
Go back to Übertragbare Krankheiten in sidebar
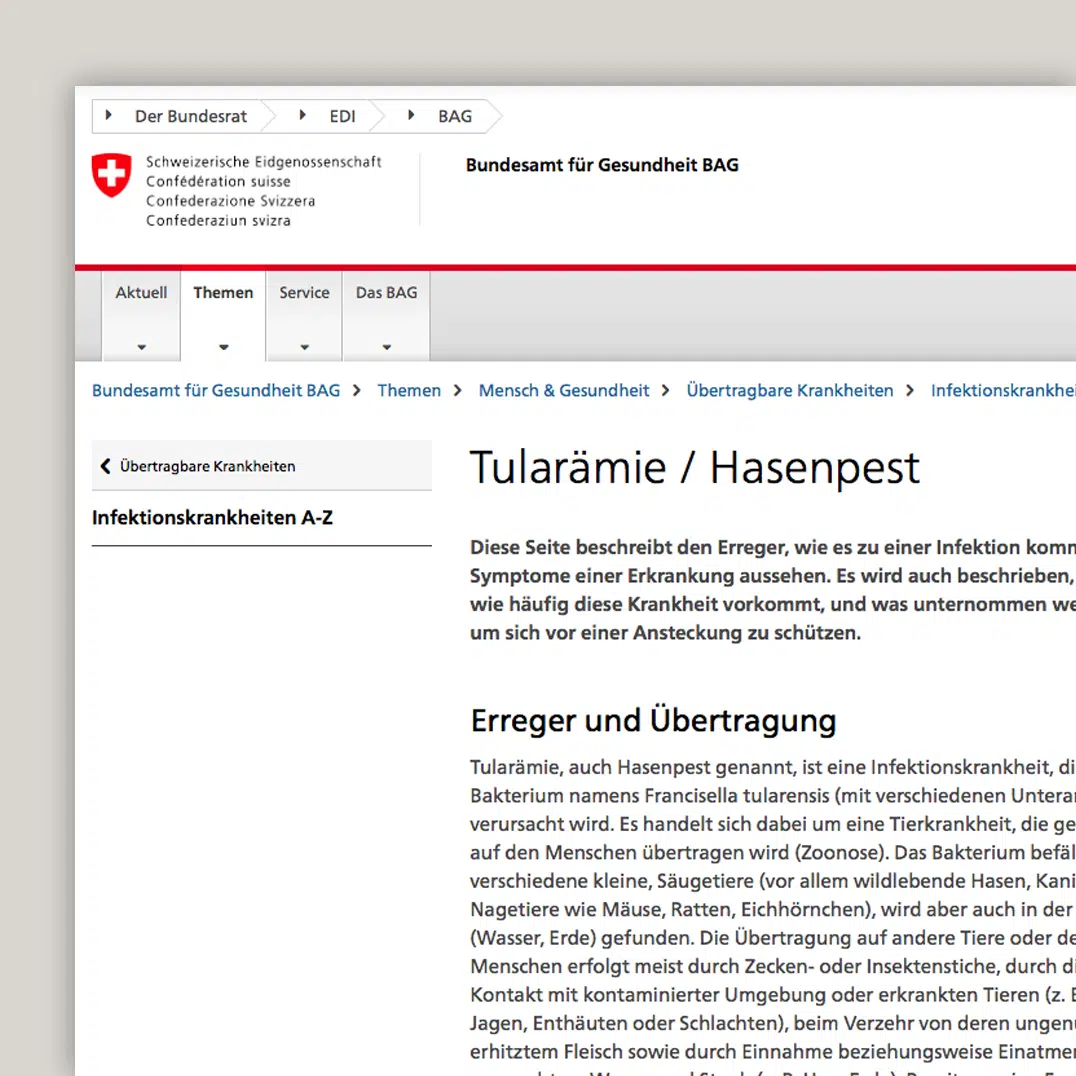coord(261,466)
